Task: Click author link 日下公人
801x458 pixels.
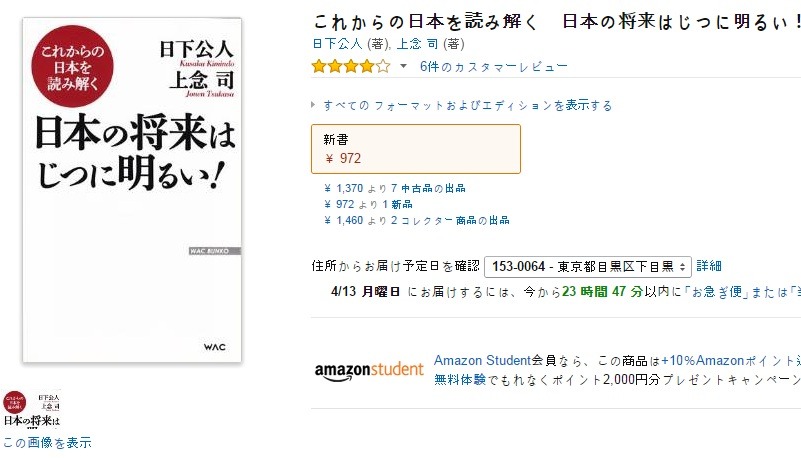Action: coord(337,44)
